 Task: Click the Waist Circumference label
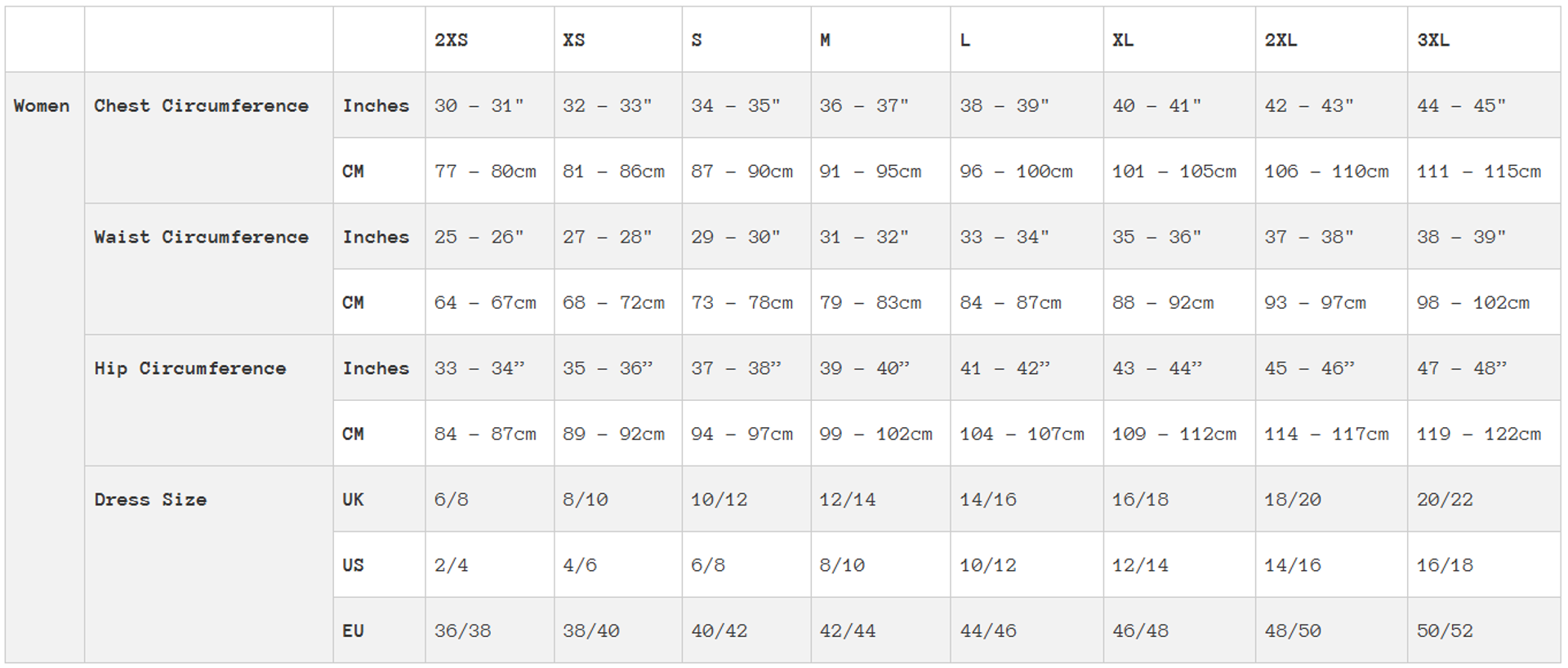coord(201,238)
